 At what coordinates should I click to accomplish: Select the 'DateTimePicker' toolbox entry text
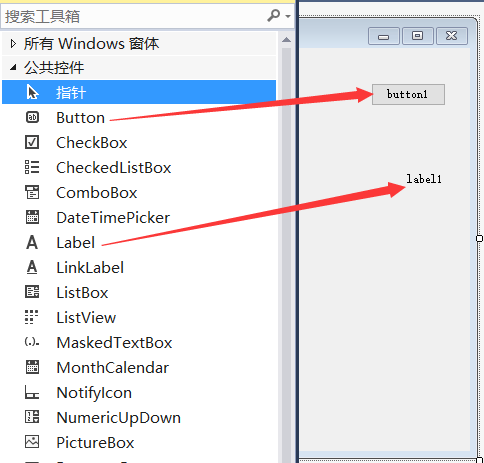pos(113,218)
